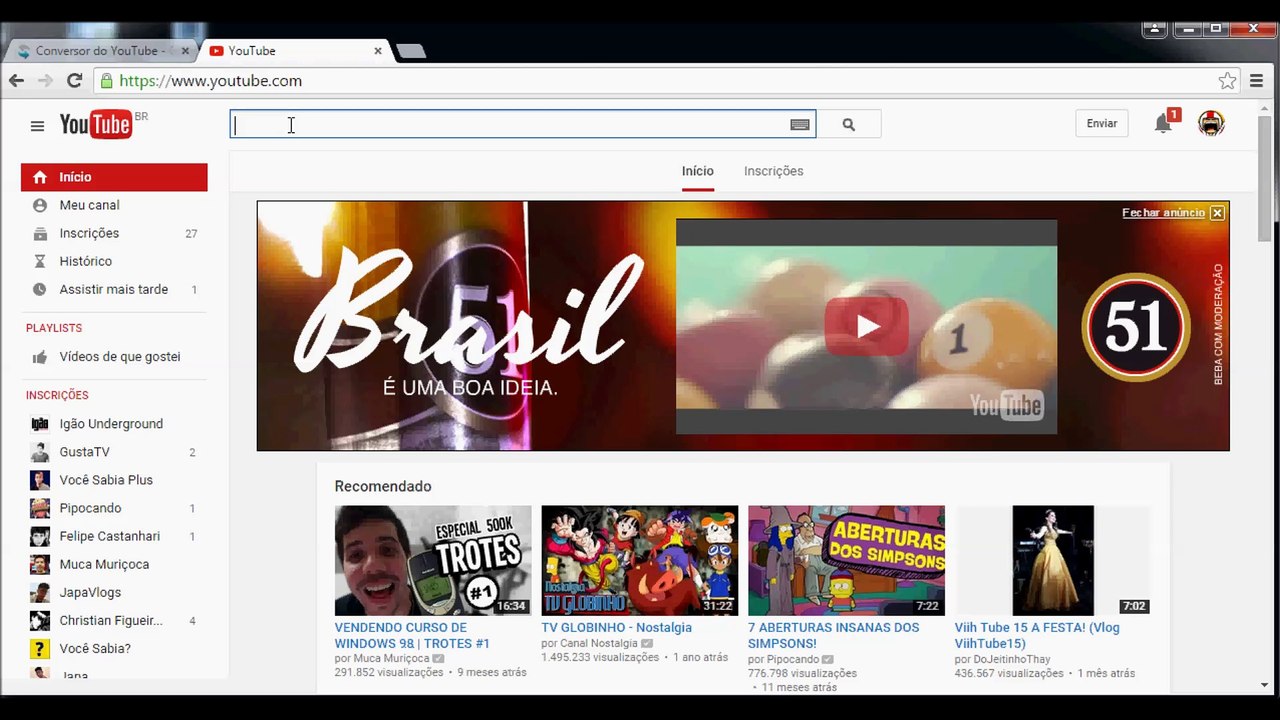Close the ad with the X icon

click(x=1217, y=213)
